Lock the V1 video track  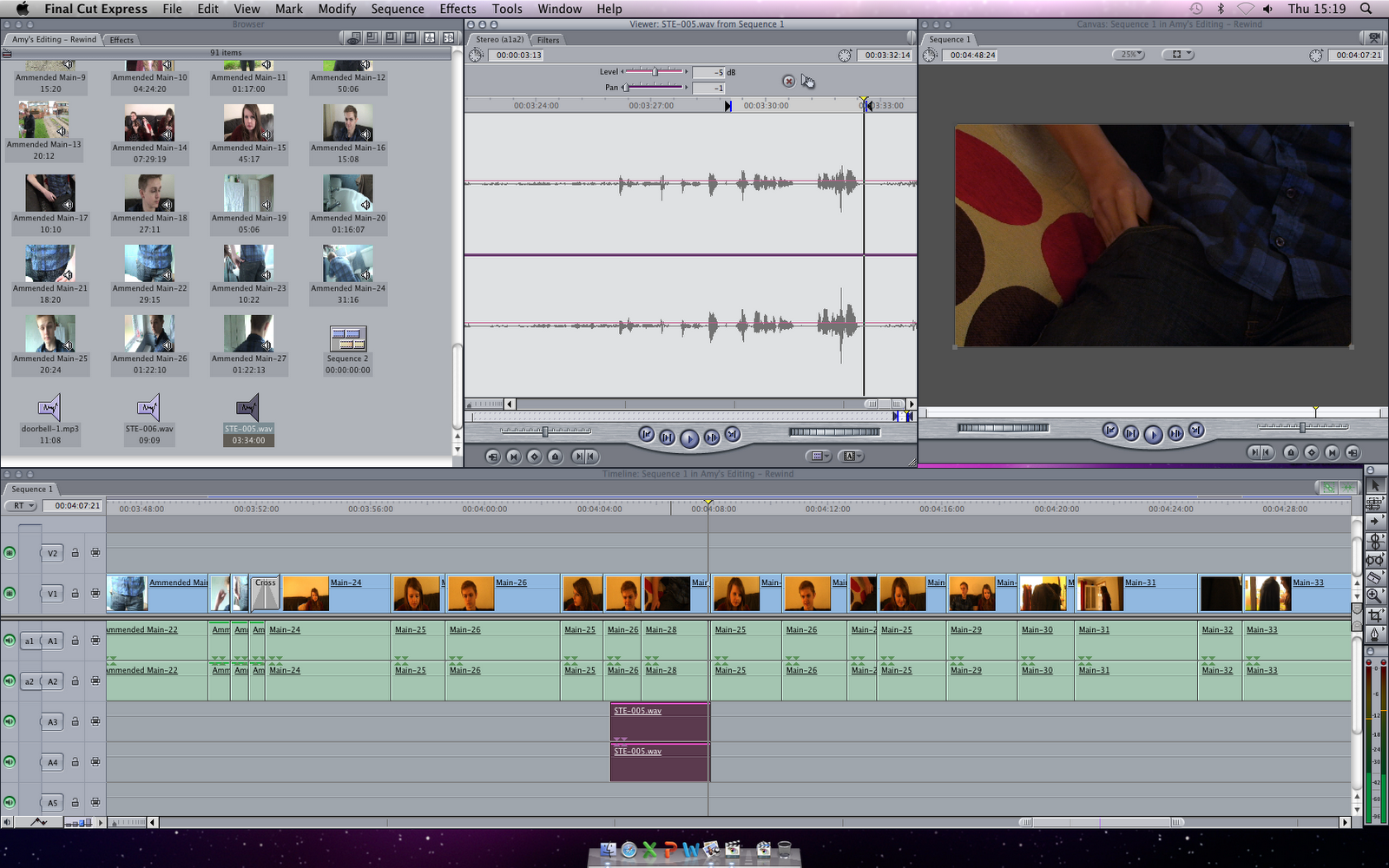(75, 594)
